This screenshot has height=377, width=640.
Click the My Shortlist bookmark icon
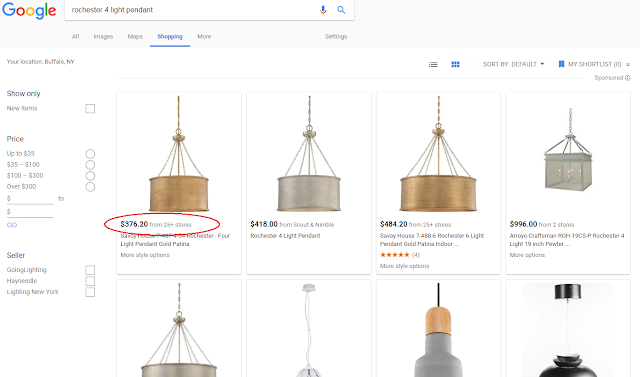click(x=561, y=64)
